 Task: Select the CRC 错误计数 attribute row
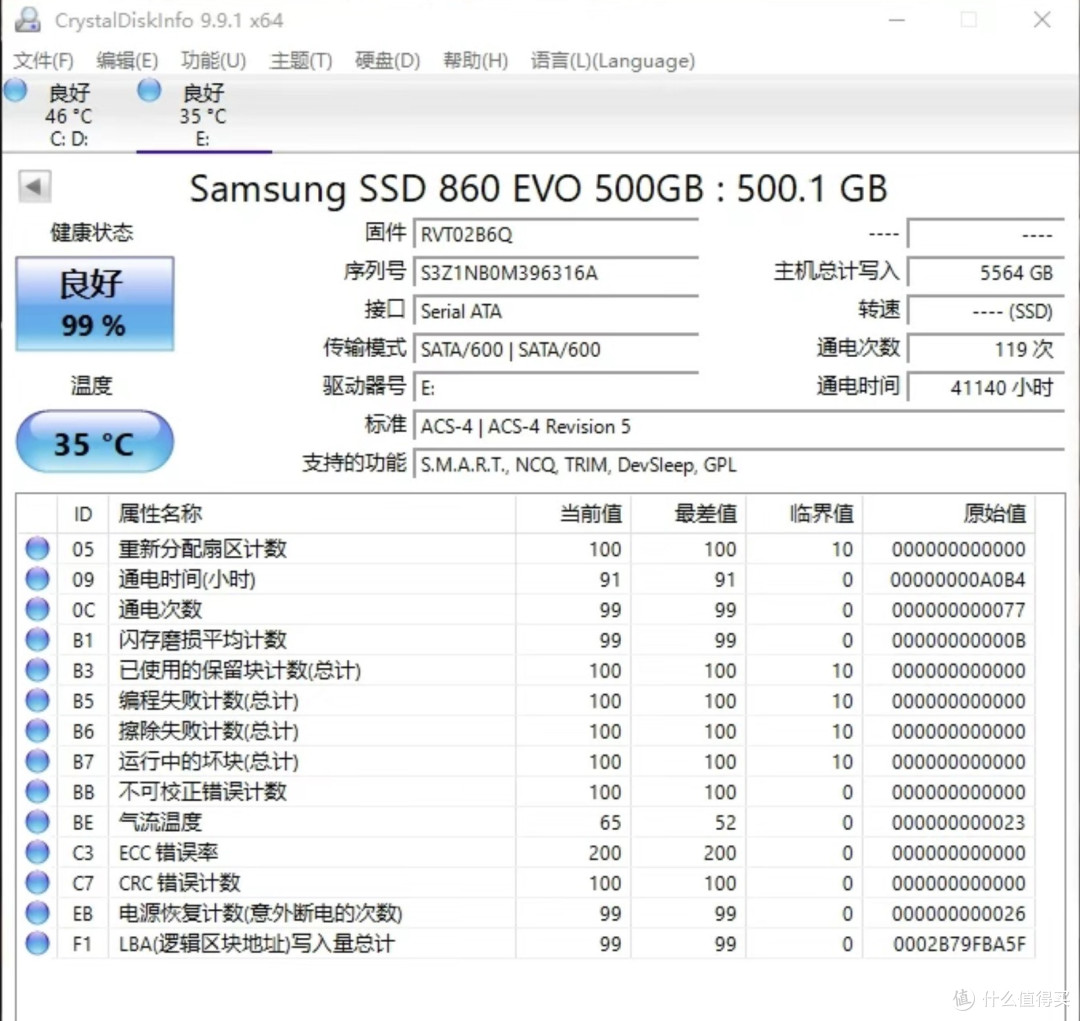(x=526, y=883)
